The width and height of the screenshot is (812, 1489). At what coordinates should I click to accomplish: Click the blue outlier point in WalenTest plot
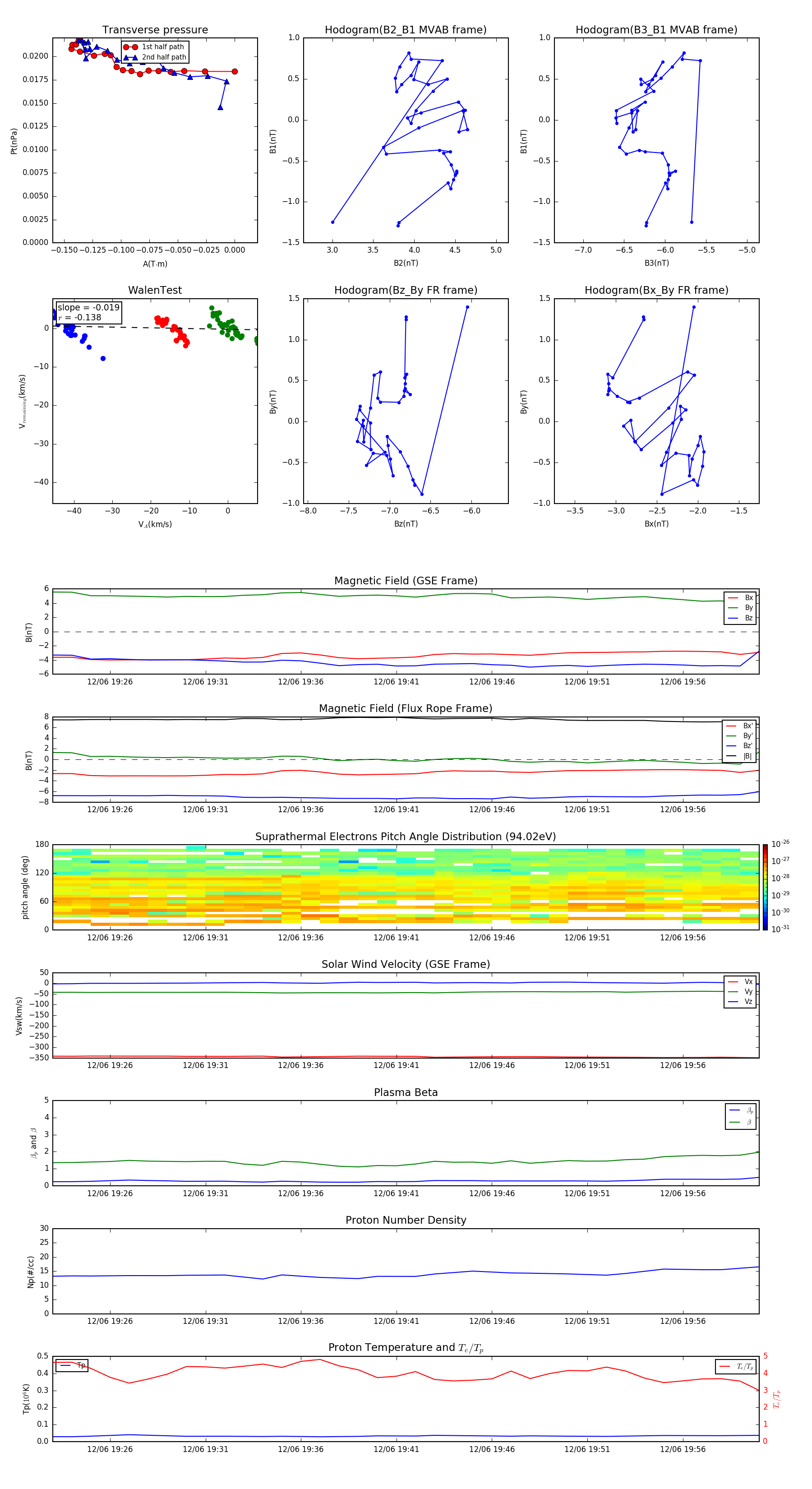103,358
